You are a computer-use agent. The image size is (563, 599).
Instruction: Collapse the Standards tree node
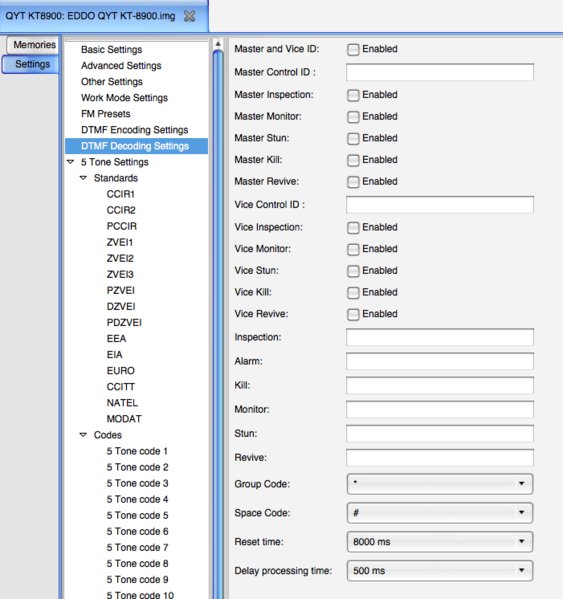[x=83, y=178]
